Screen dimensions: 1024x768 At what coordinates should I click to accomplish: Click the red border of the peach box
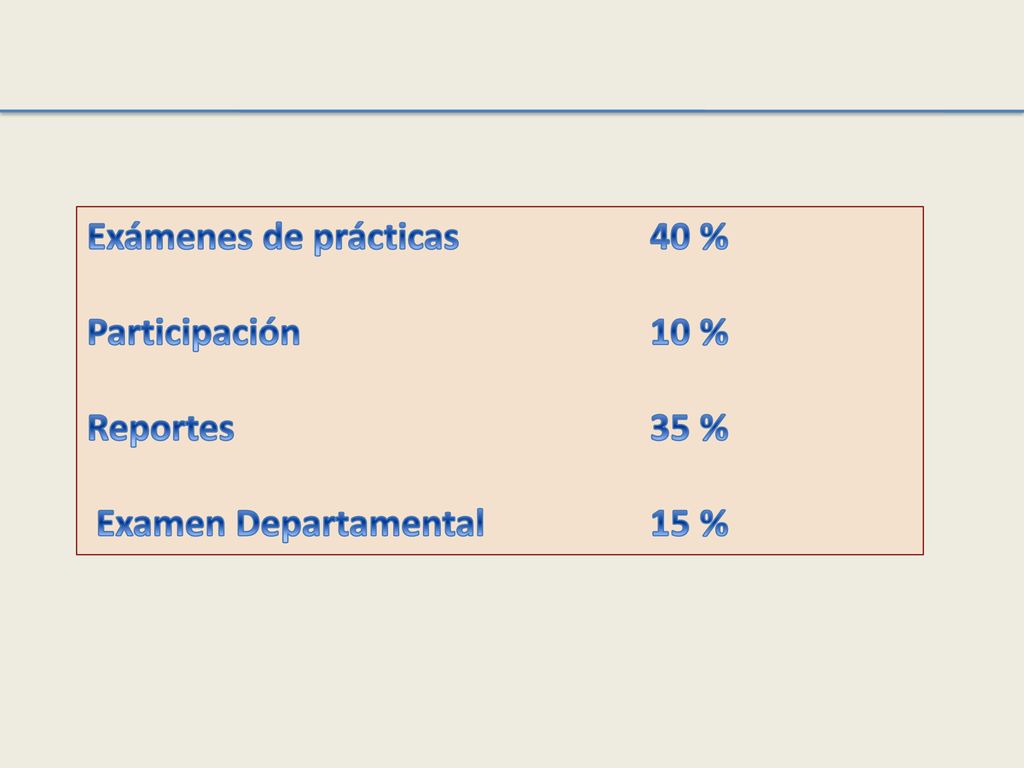click(x=500, y=207)
